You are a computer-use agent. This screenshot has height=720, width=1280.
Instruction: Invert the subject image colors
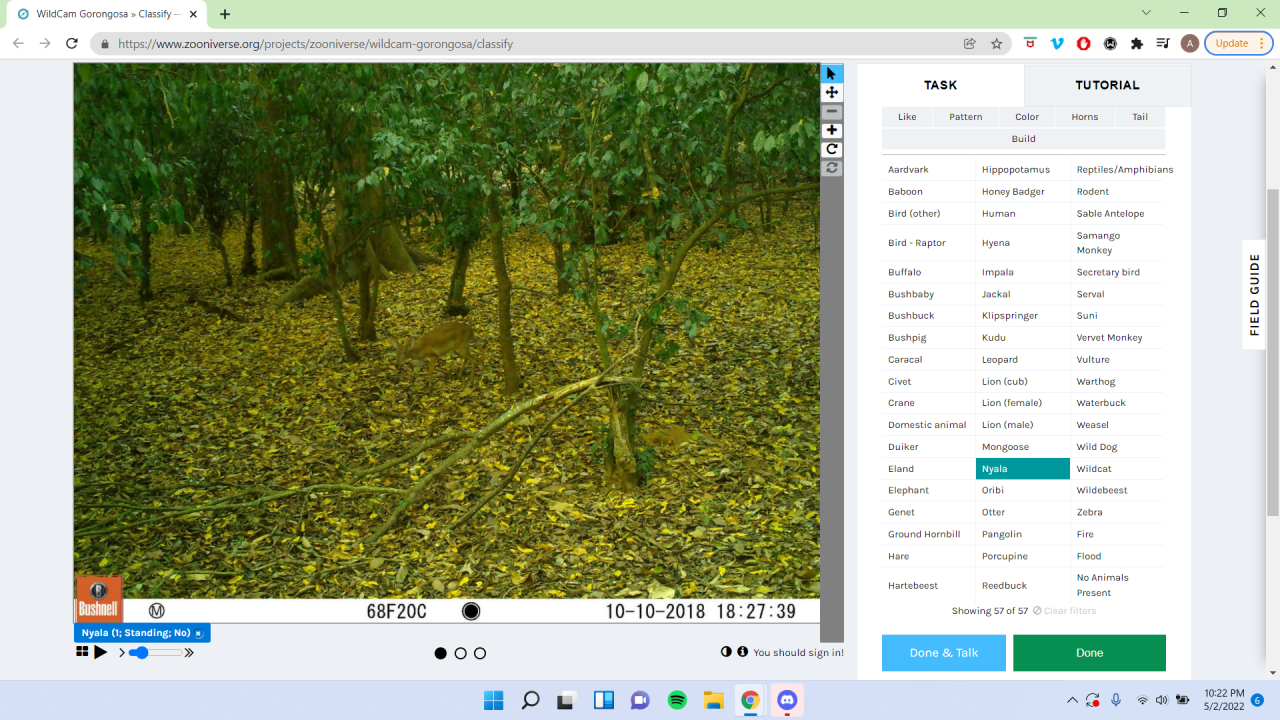(x=726, y=652)
